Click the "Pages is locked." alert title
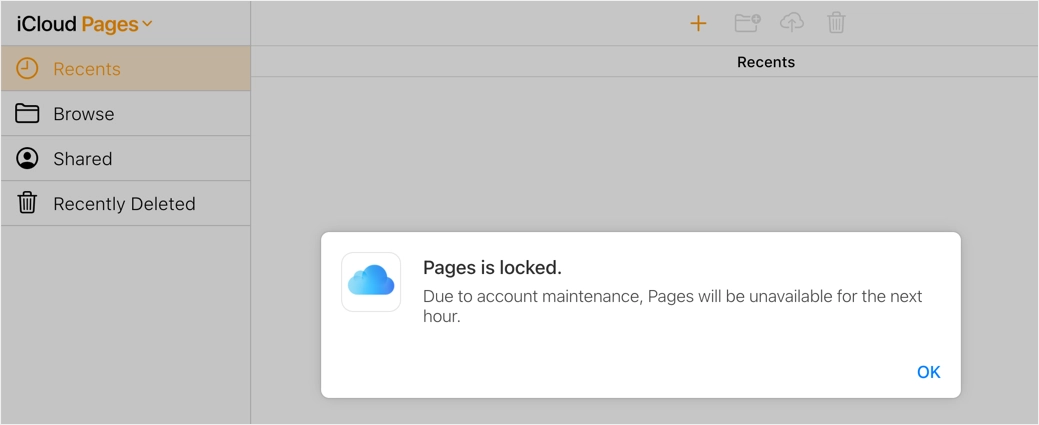Viewport: 1039px width, 425px height. [492, 267]
